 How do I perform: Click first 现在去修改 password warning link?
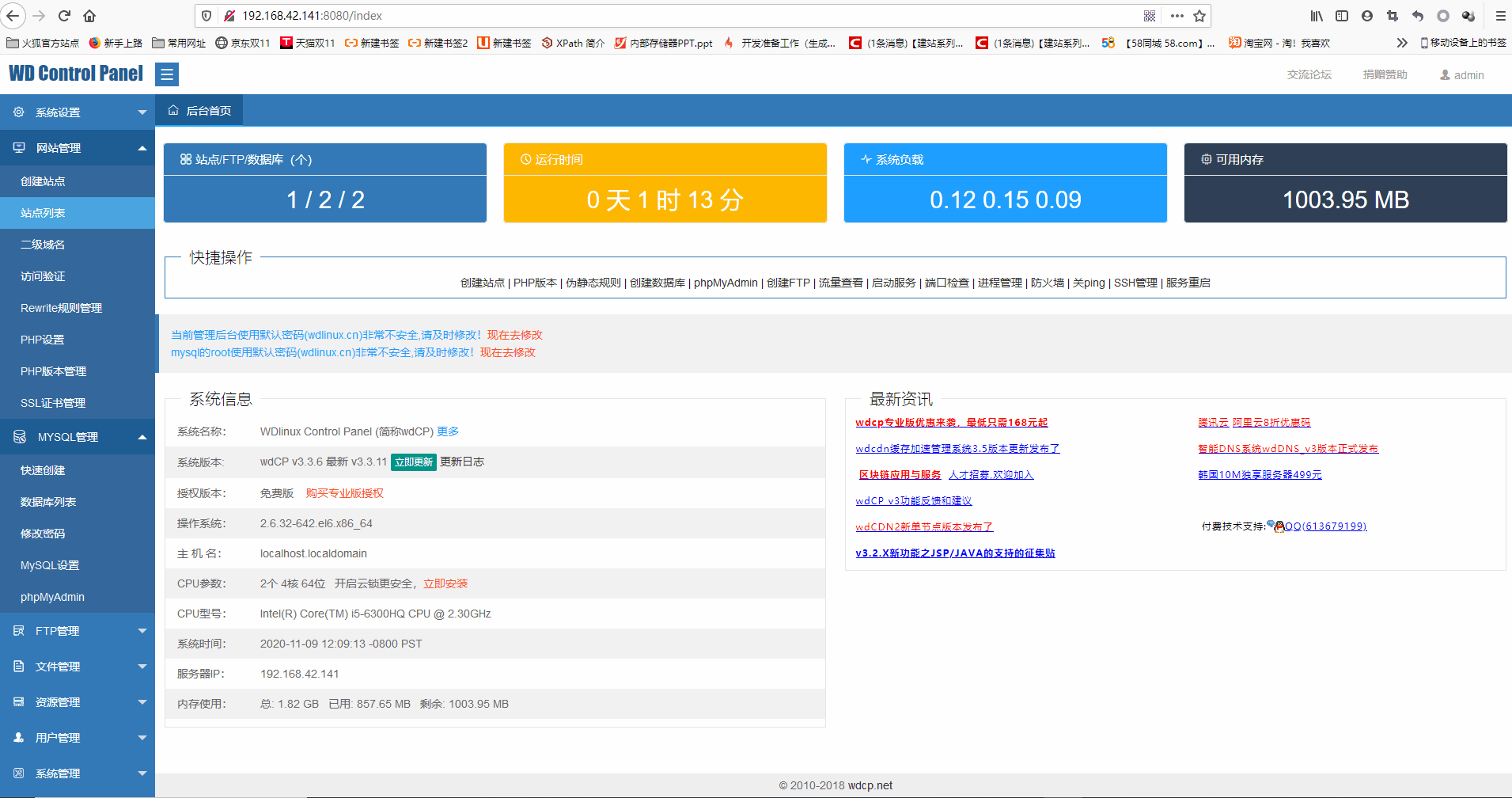515,335
